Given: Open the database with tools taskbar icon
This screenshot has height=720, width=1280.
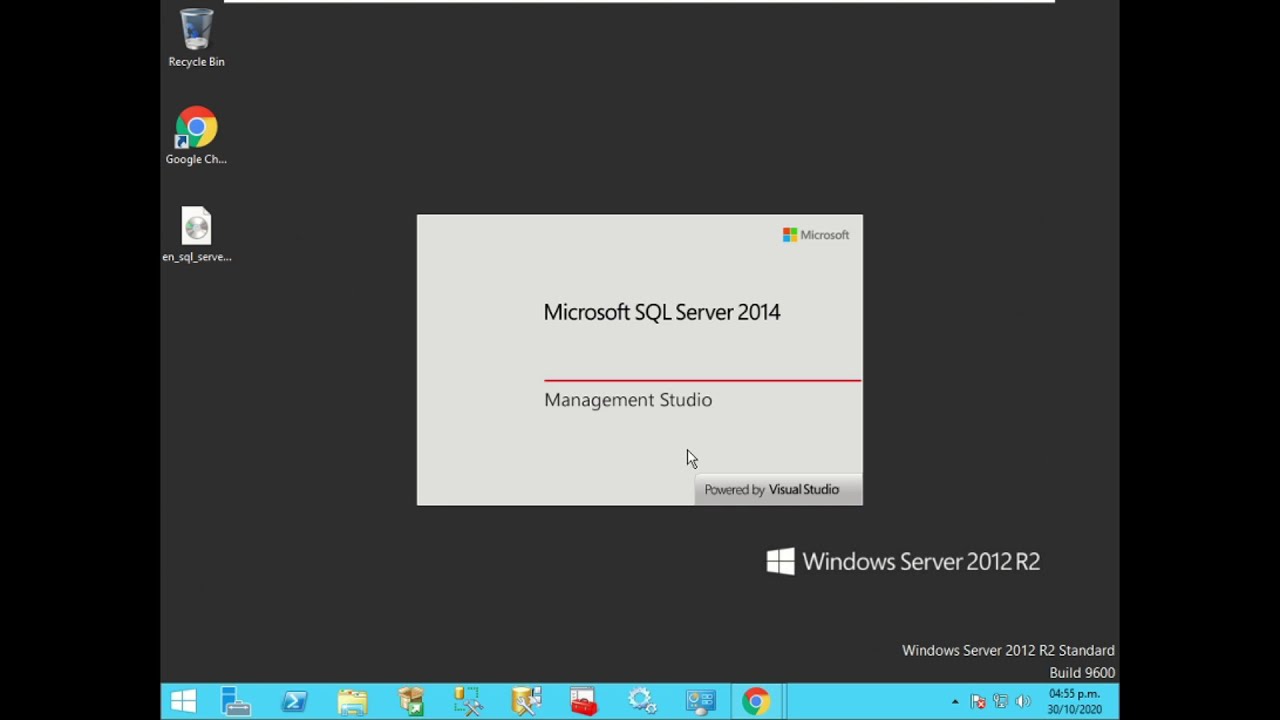Looking at the screenshot, I should point(468,701).
